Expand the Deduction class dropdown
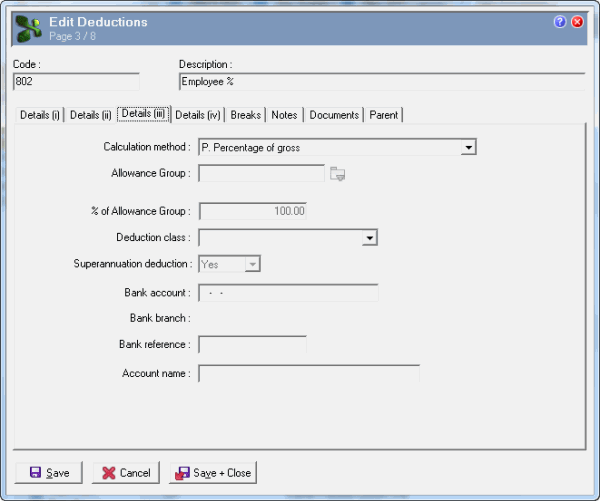 pos(369,238)
